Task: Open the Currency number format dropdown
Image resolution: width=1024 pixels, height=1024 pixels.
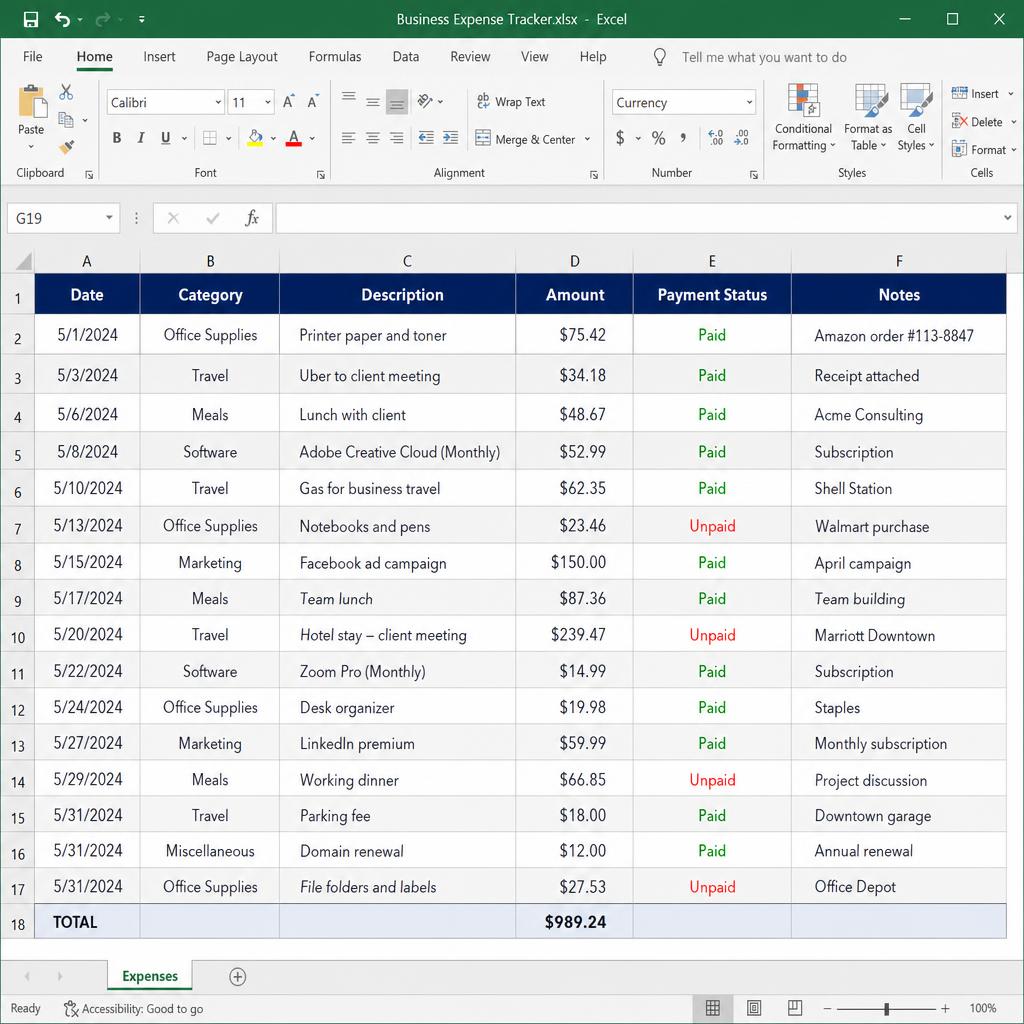Action: coord(749,103)
